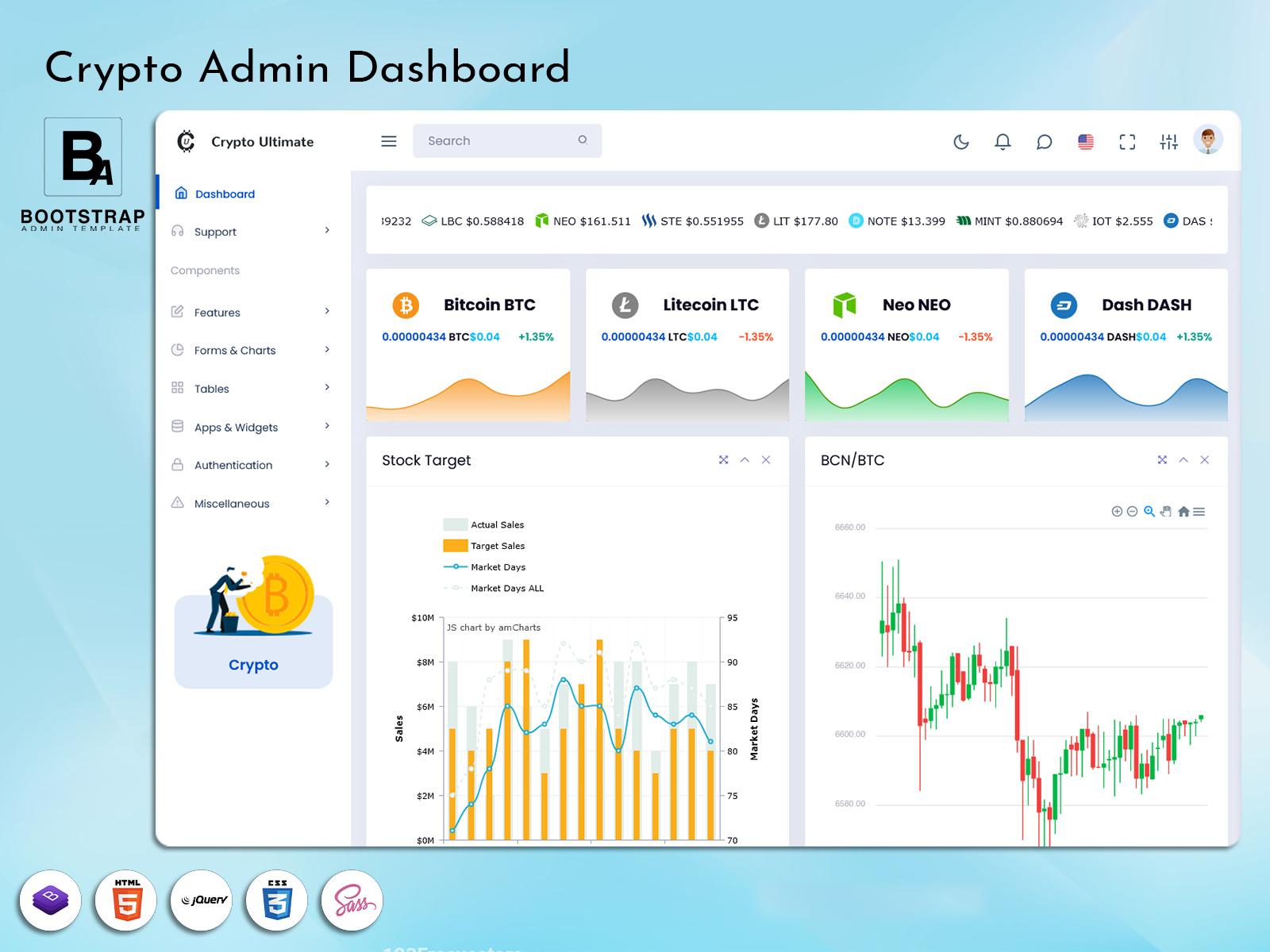Expand the Support submenu chevron
The image size is (1270, 952).
point(327,230)
